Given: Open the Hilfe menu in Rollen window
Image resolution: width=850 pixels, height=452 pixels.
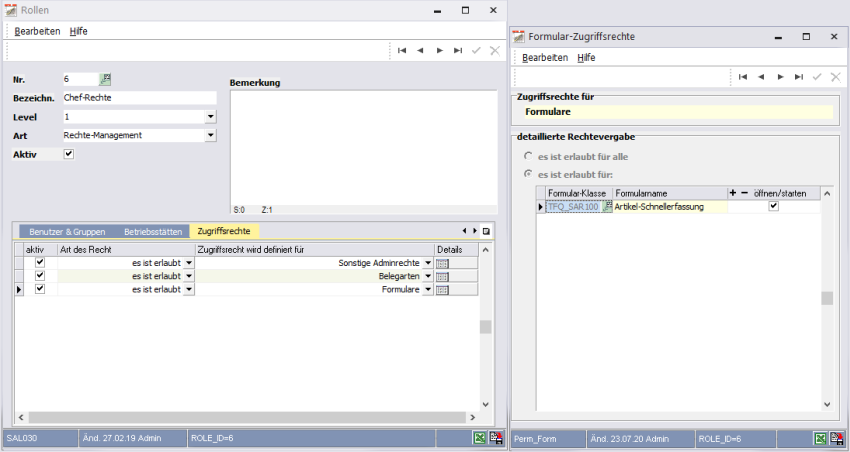Looking at the screenshot, I should point(78,31).
